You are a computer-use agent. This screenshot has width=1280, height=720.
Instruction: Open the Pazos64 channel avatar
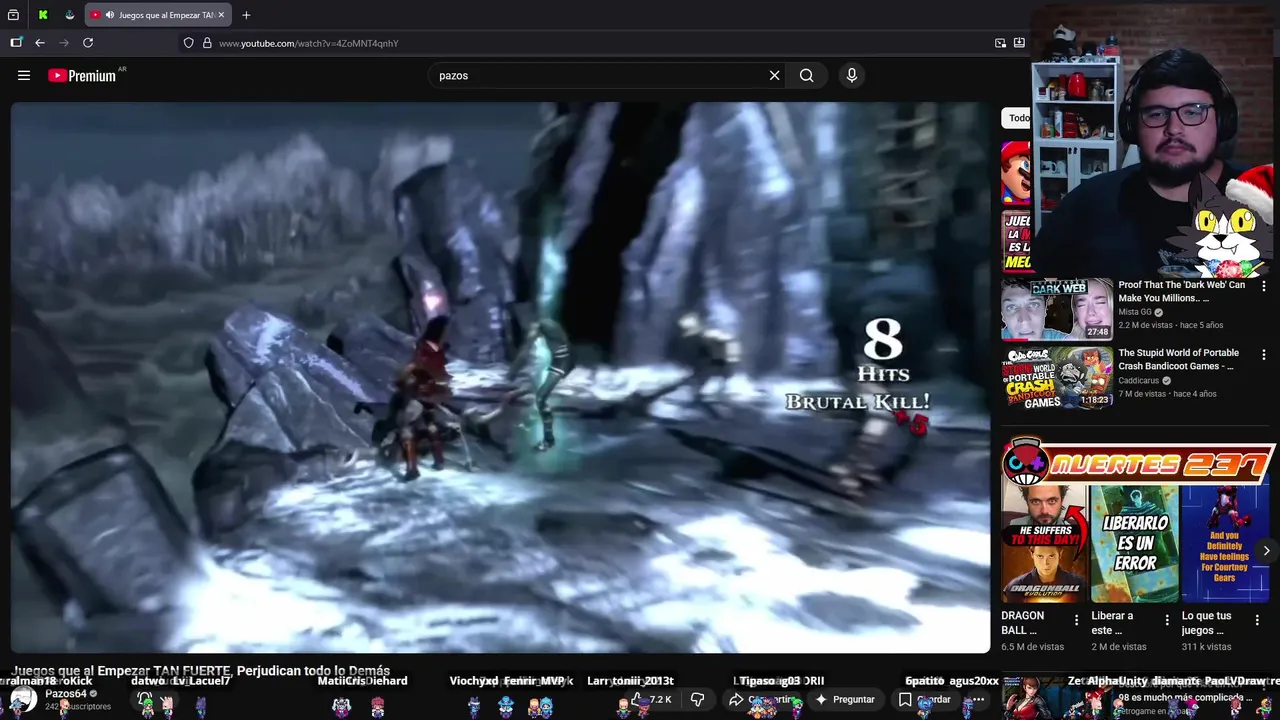23,699
